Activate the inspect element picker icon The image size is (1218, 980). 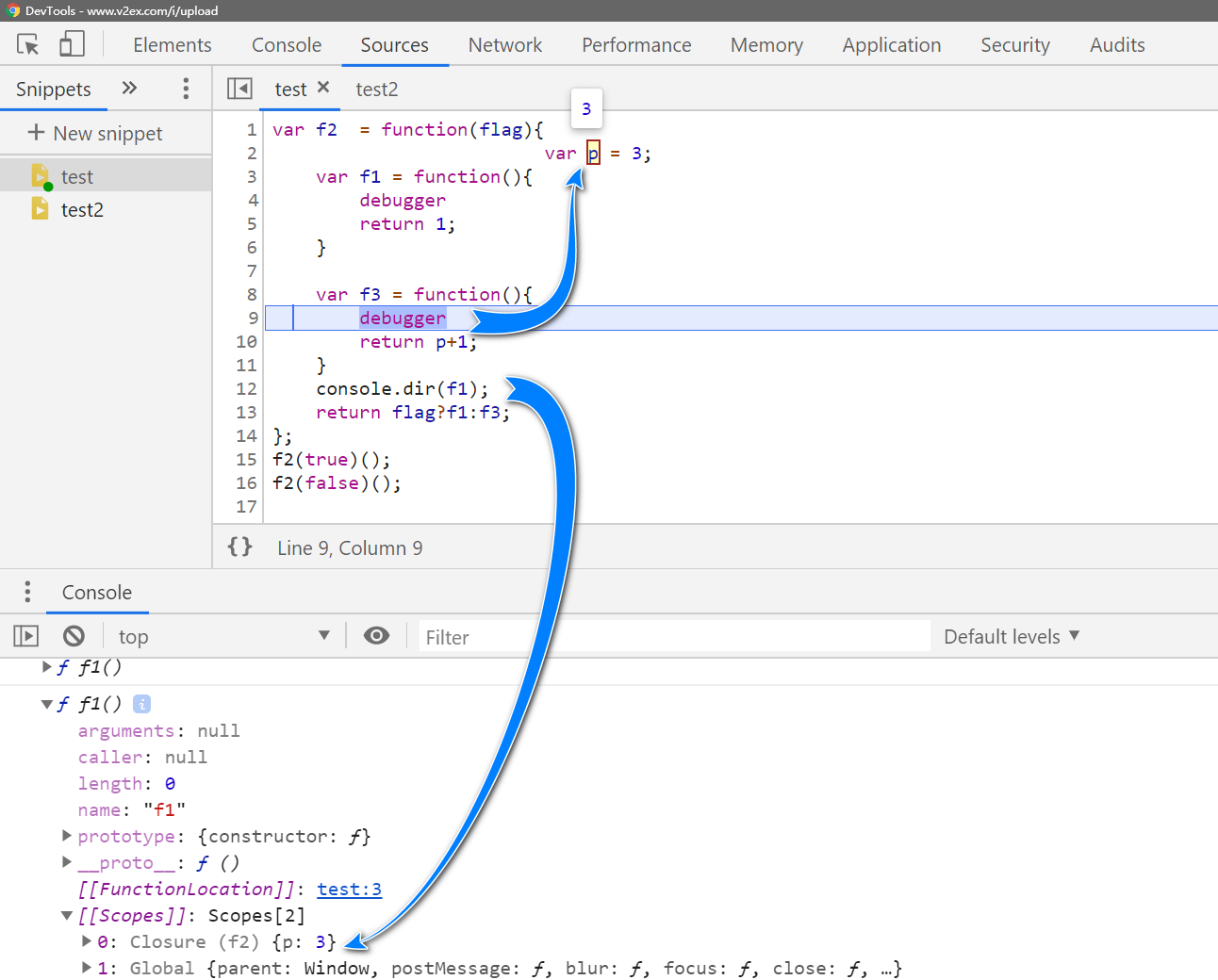coord(28,44)
